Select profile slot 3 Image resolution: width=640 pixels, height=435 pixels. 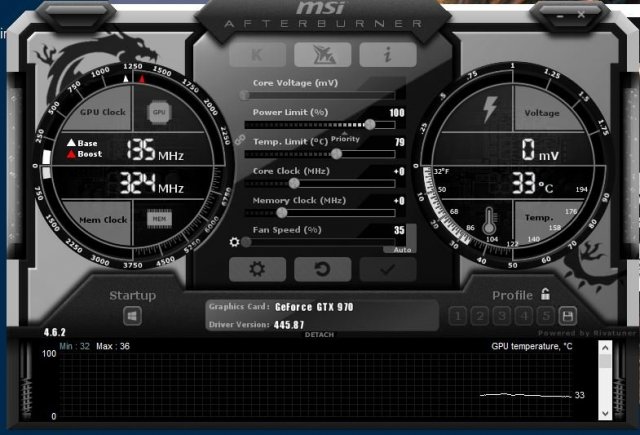tap(502, 316)
